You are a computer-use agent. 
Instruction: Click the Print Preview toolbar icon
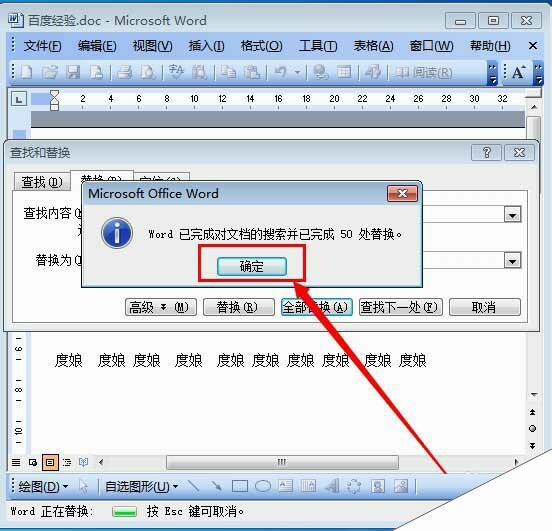[148, 72]
